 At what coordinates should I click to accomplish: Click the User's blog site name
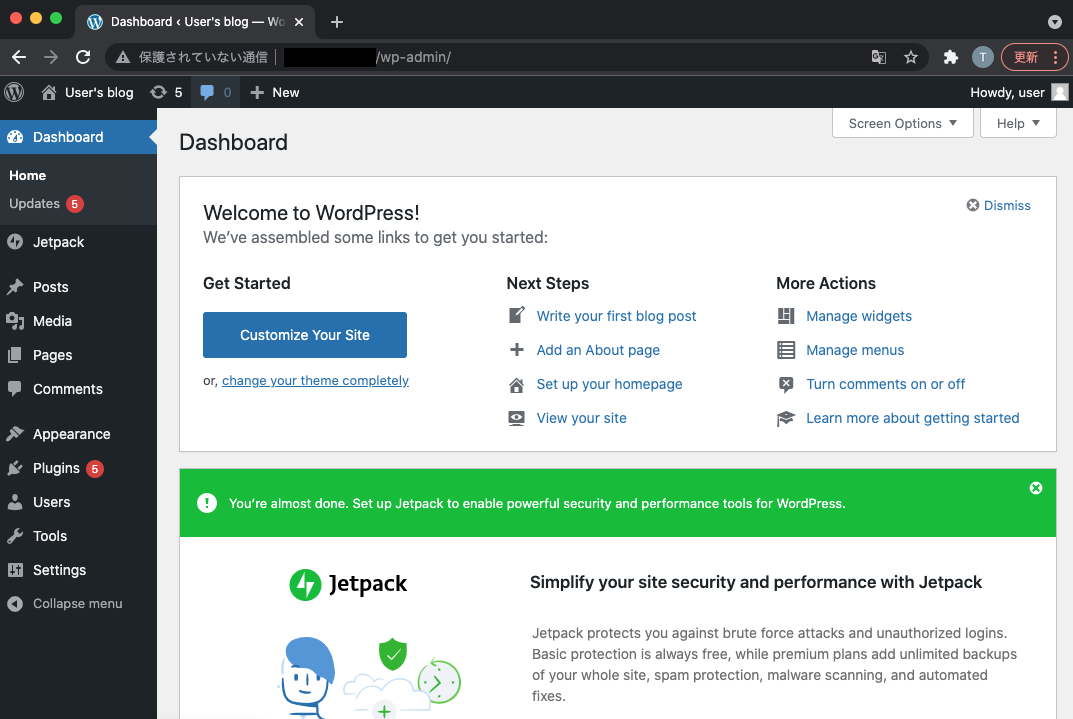(x=99, y=92)
